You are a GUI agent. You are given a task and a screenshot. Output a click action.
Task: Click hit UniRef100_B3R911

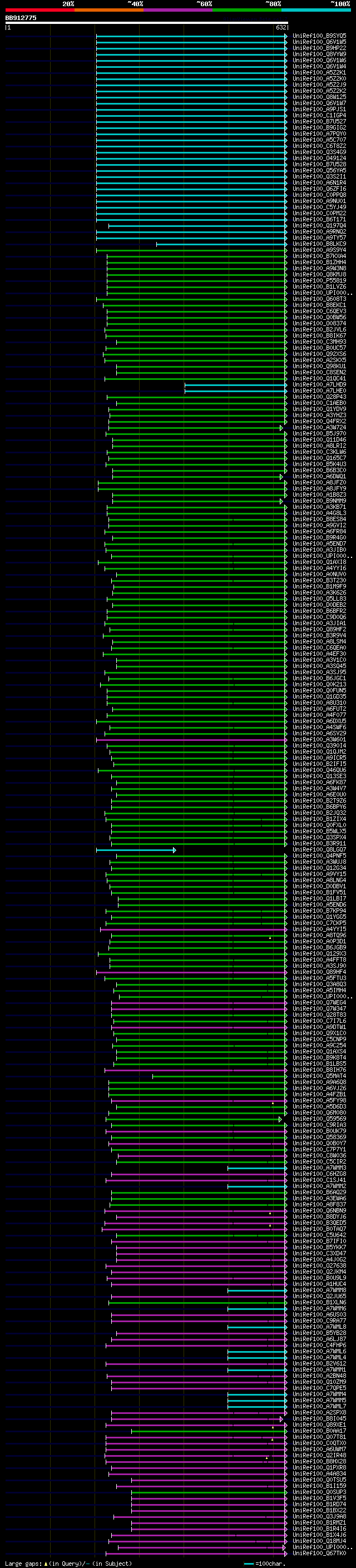pyautogui.click(x=319, y=844)
